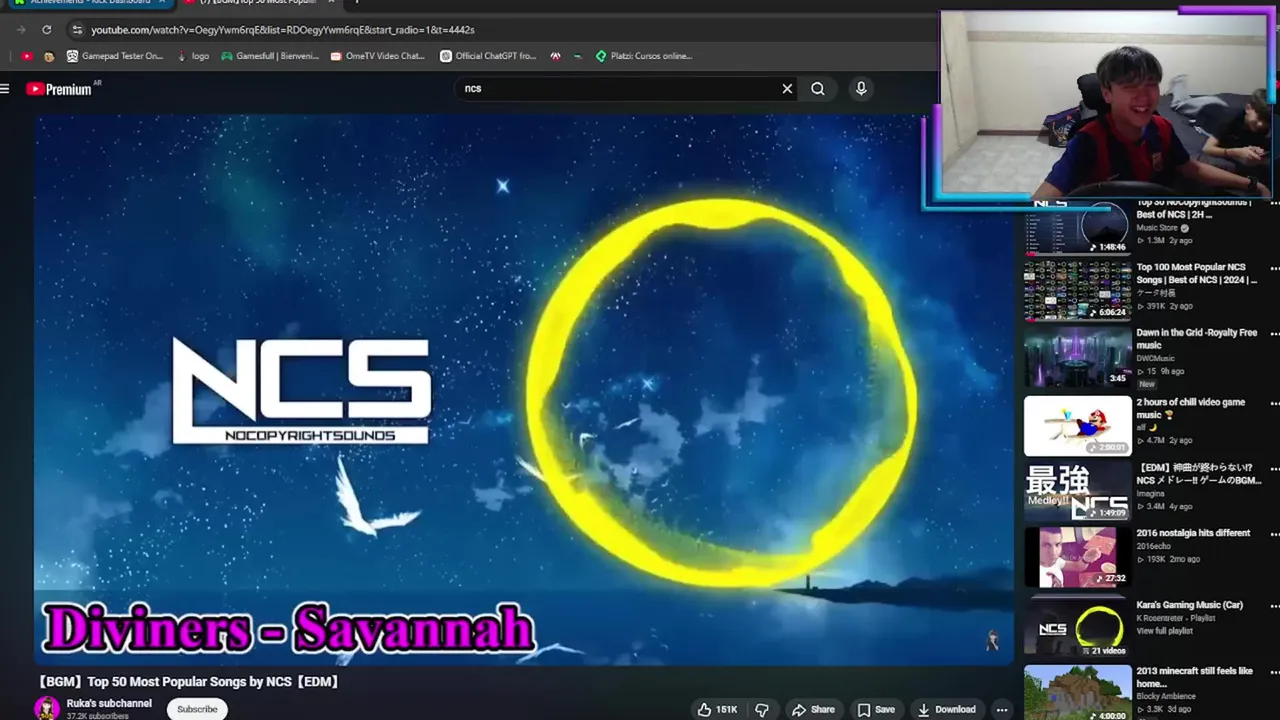Download the video
Viewport: 1280px width, 720px height.
(946, 710)
